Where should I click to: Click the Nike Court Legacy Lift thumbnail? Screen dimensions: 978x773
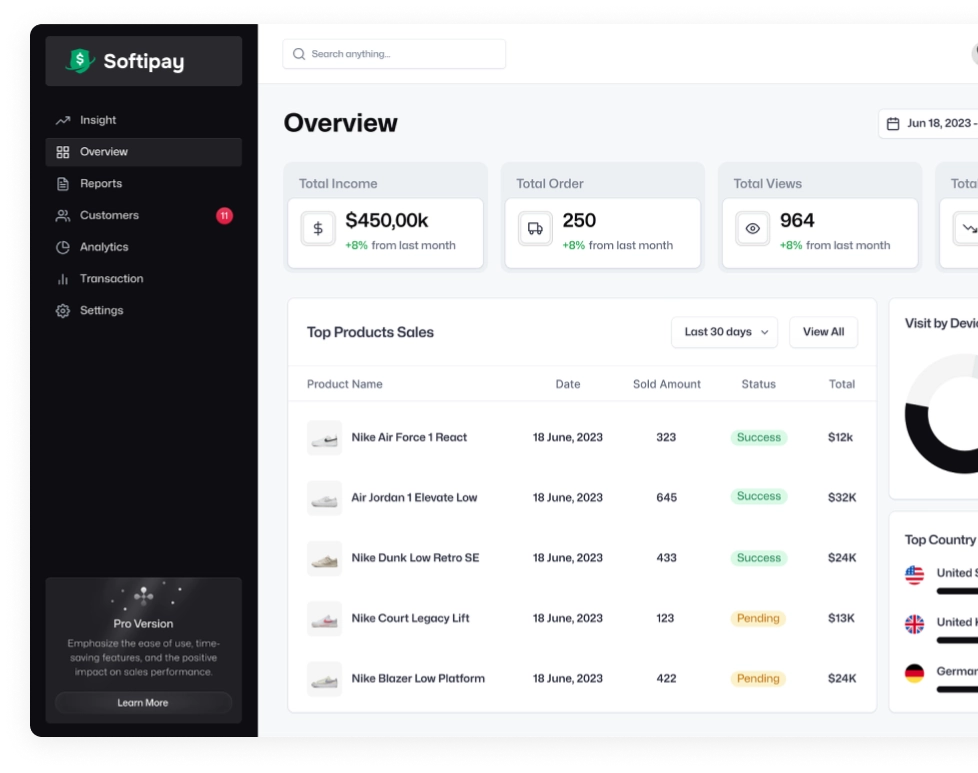pos(324,619)
